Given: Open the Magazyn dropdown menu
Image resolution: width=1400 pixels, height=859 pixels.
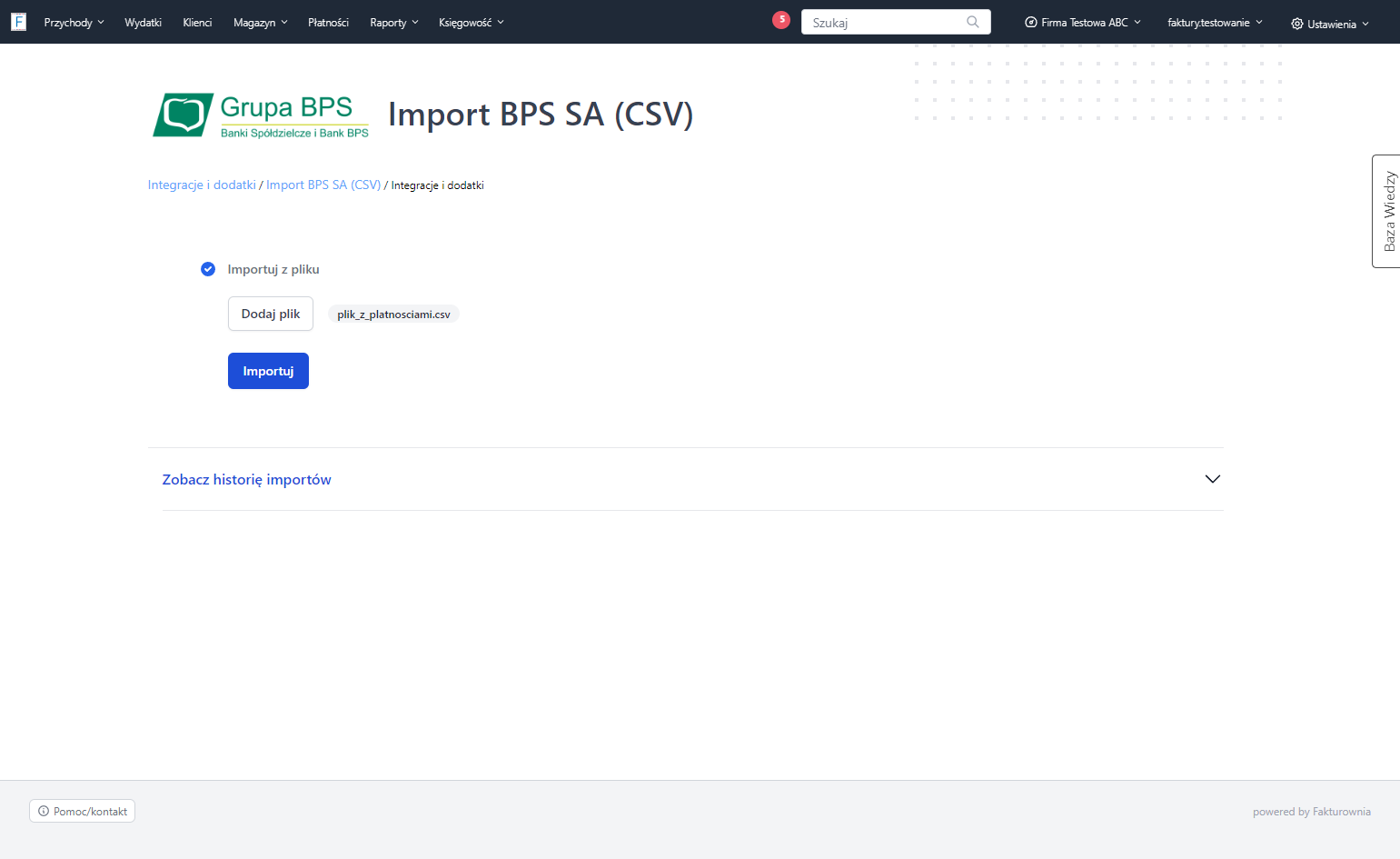Looking at the screenshot, I should tap(260, 22).
